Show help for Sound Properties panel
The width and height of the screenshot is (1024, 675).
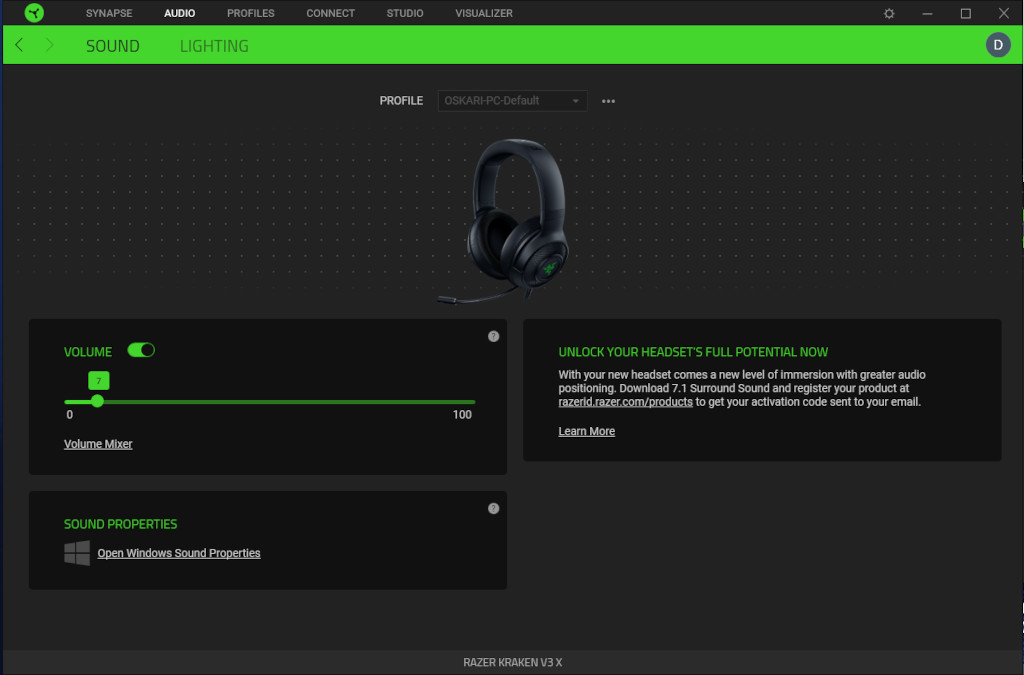[x=494, y=509]
